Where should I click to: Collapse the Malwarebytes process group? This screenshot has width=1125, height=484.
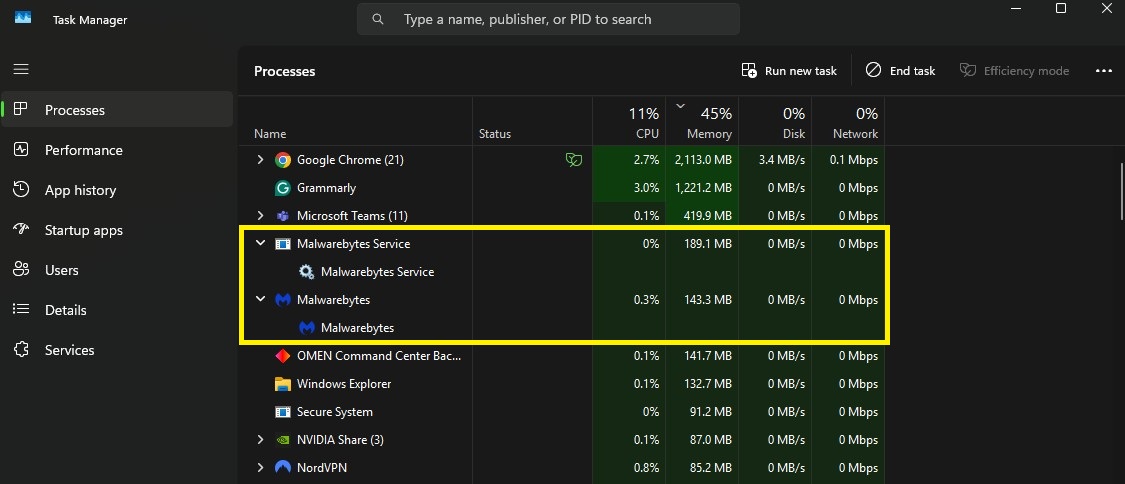pyautogui.click(x=260, y=300)
